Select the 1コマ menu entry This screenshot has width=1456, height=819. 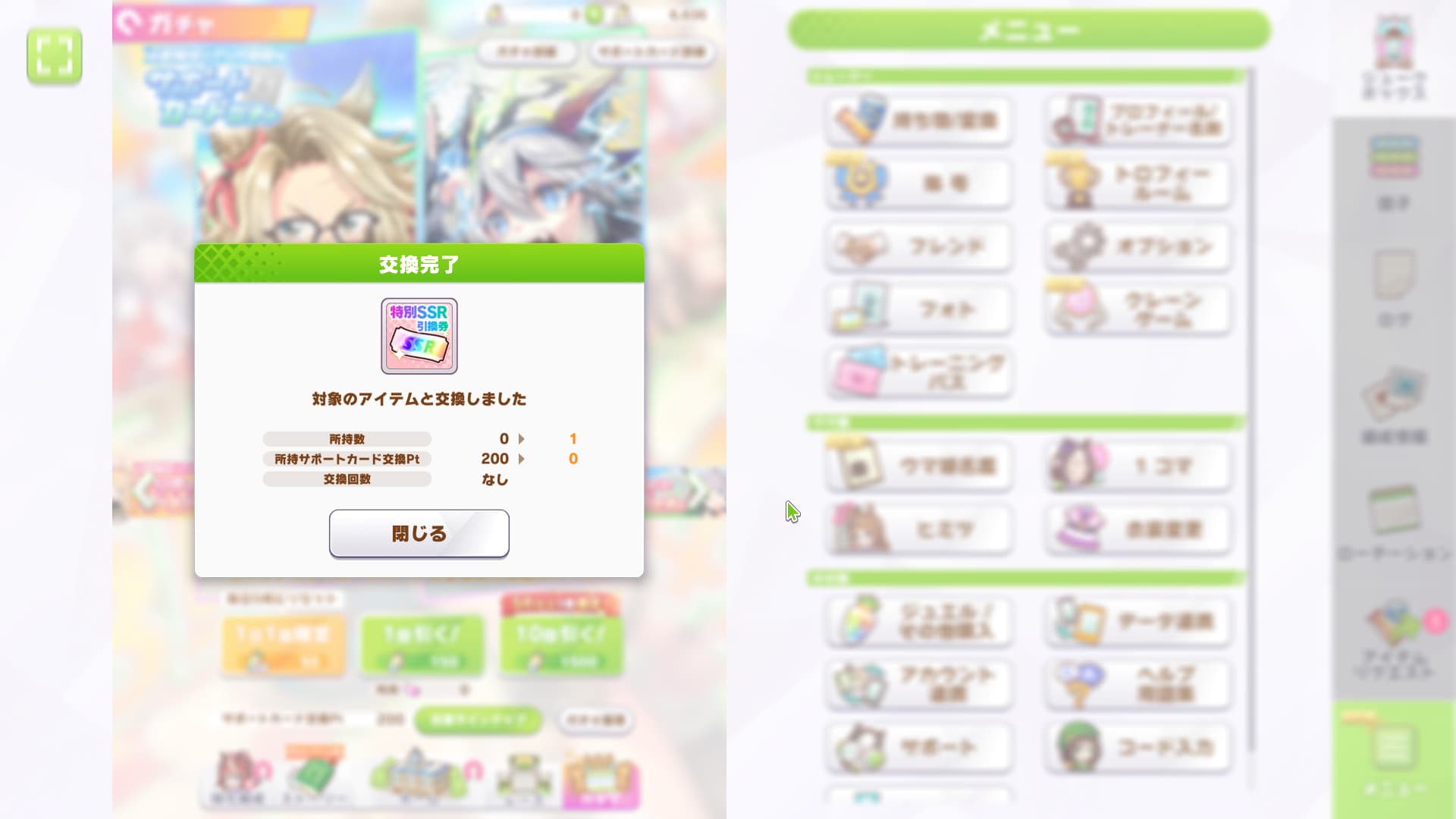point(1137,466)
